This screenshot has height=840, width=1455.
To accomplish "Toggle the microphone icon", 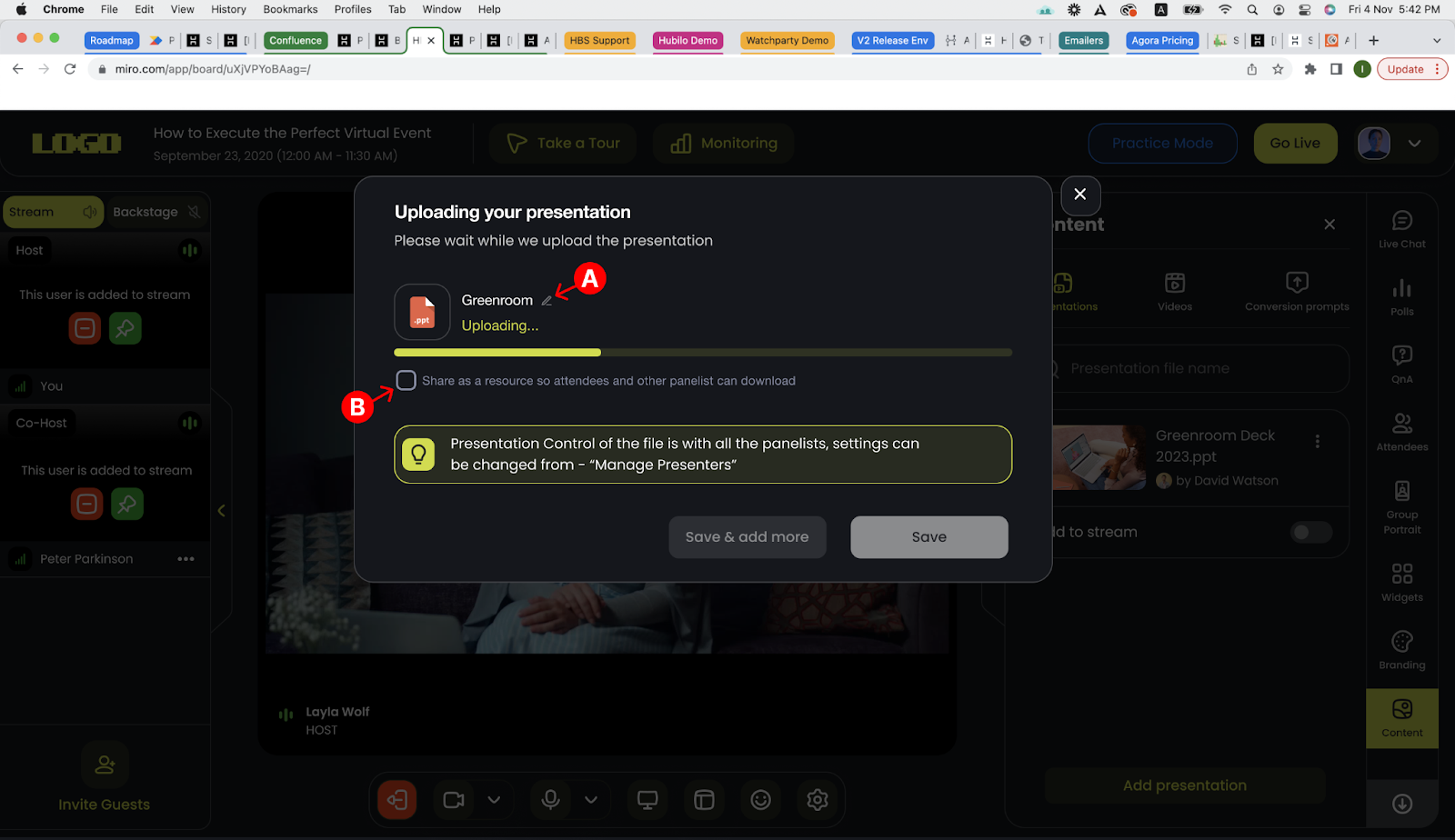I will tap(550, 800).
